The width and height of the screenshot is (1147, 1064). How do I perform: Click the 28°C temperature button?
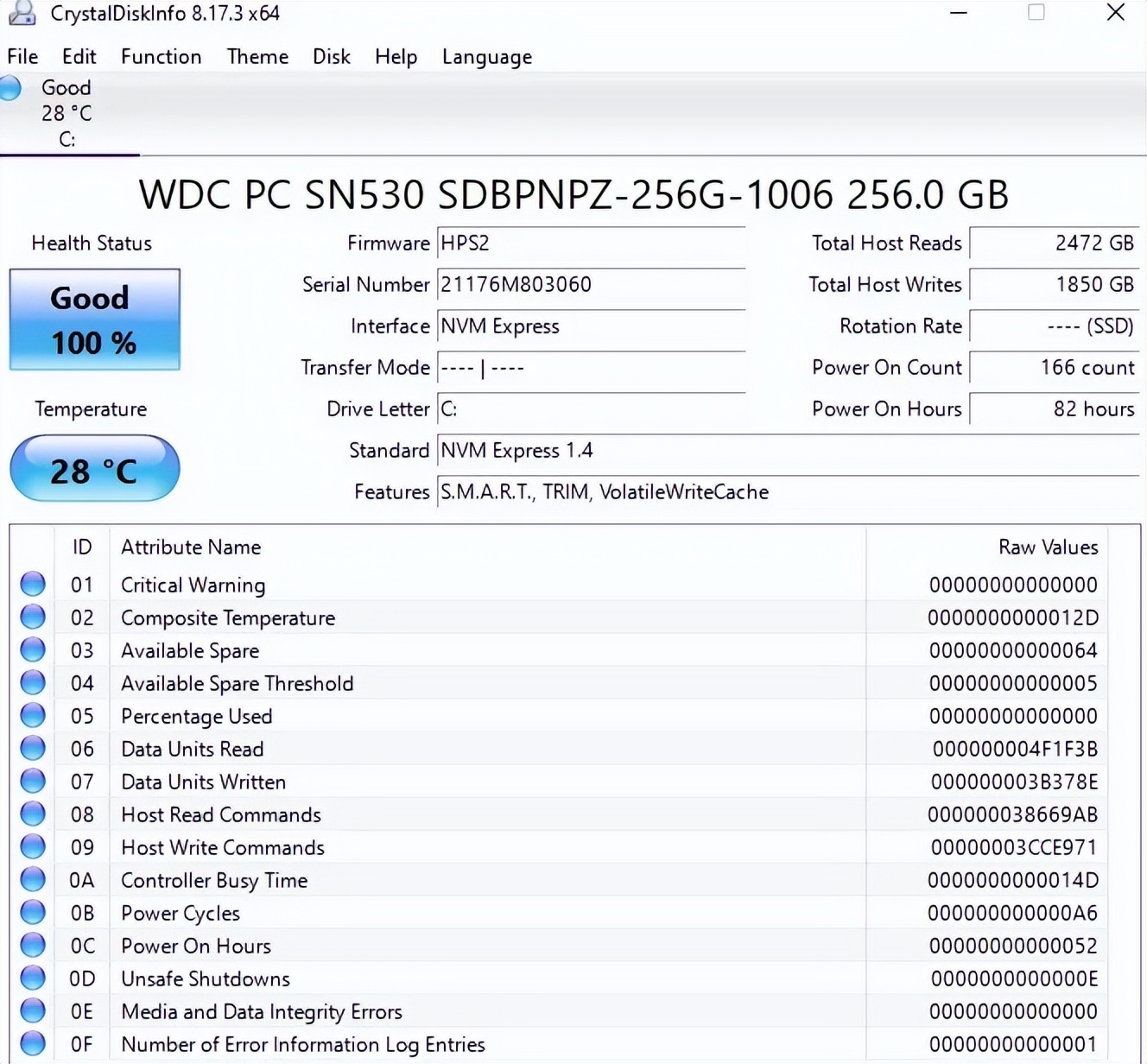[x=93, y=469]
